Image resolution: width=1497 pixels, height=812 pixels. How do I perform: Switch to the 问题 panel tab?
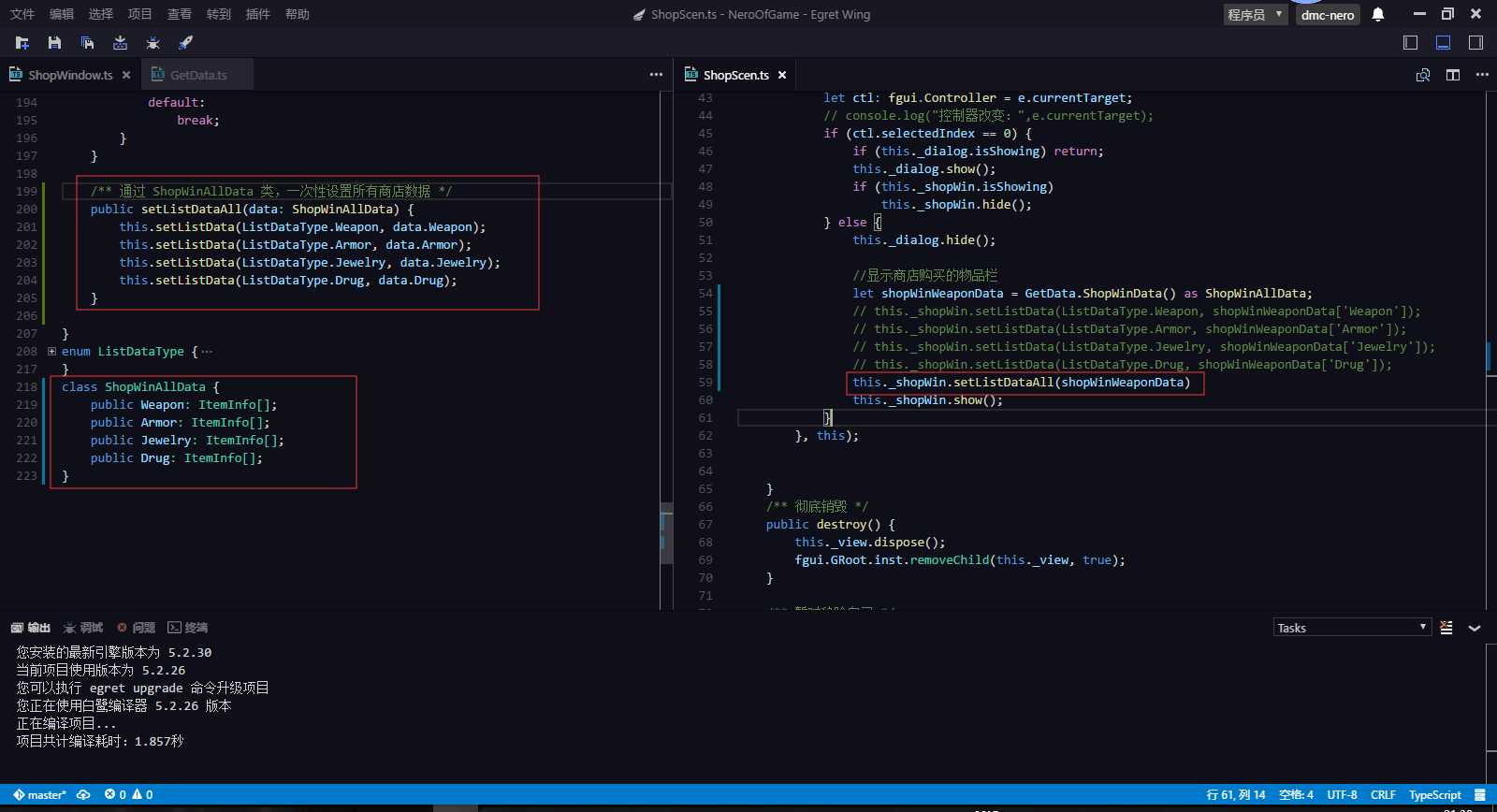[x=136, y=628]
